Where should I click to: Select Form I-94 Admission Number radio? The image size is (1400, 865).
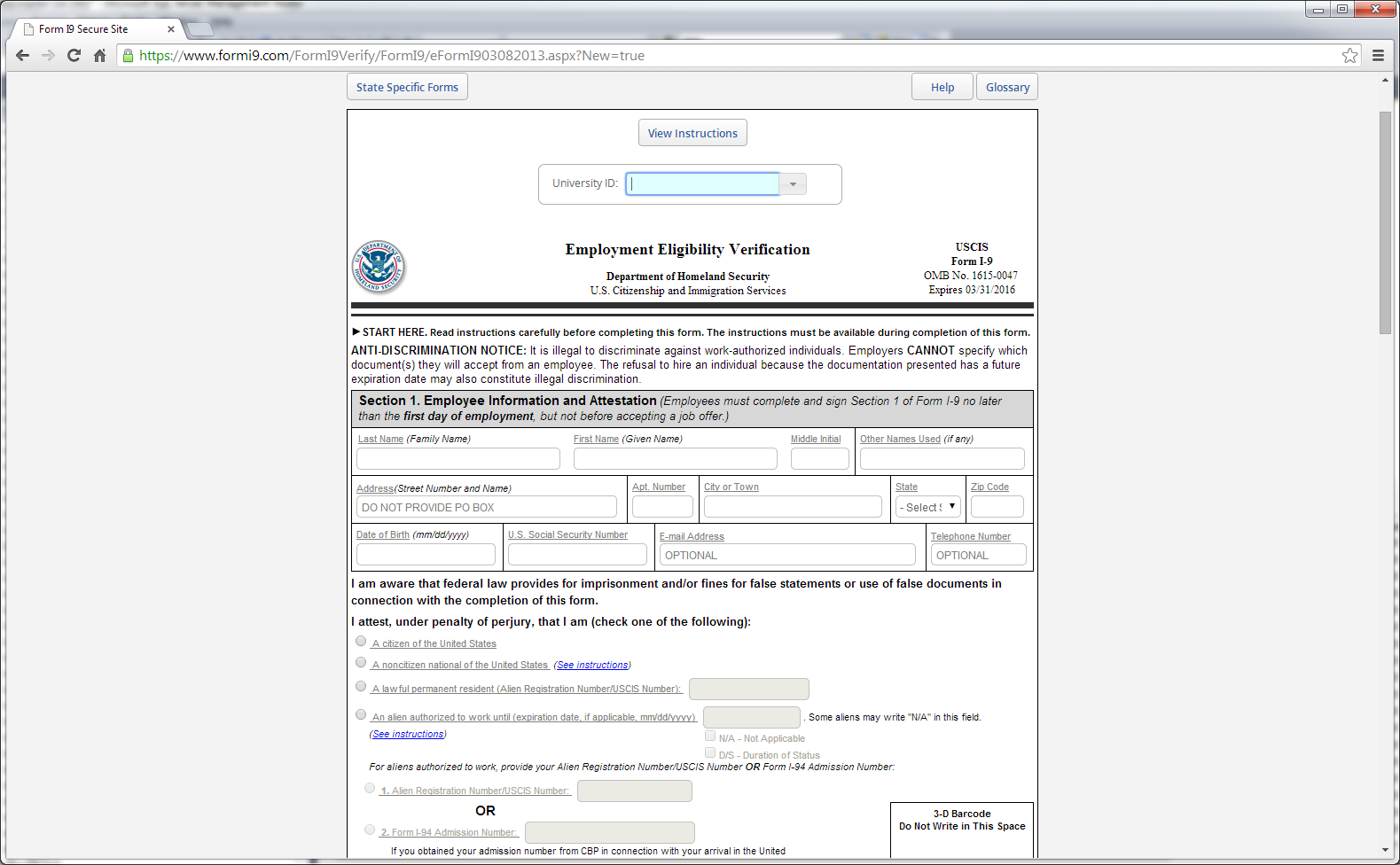point(370,830)
